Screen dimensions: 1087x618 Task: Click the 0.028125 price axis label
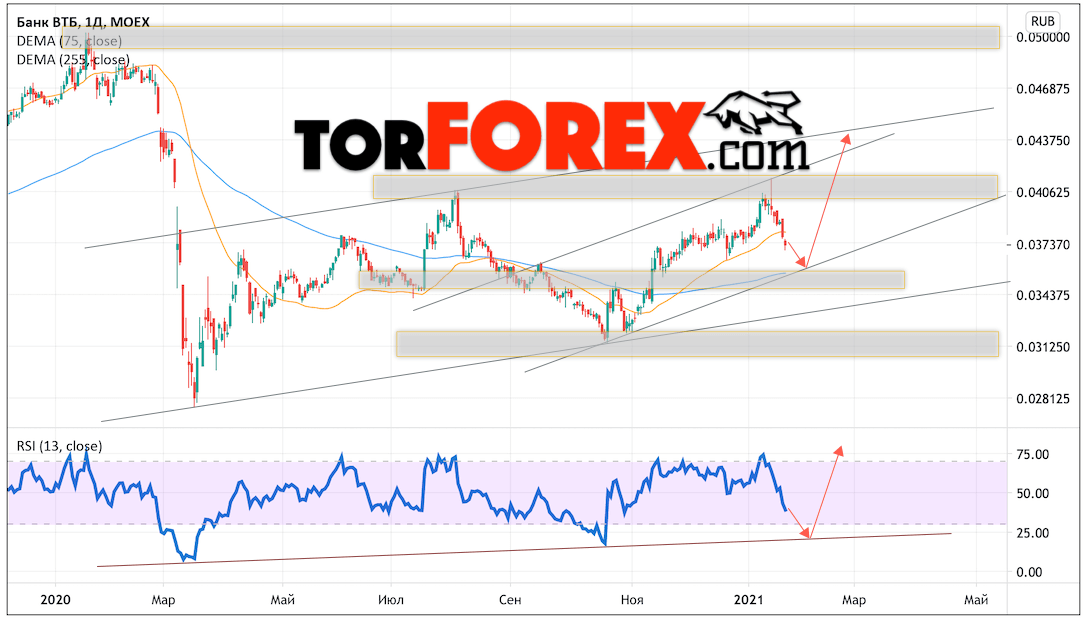click(x=1043, y=399)
